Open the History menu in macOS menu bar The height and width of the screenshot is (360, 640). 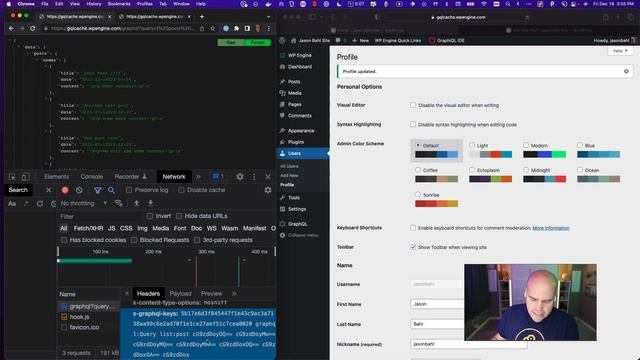pyautogui.click(x=93, y=4)
